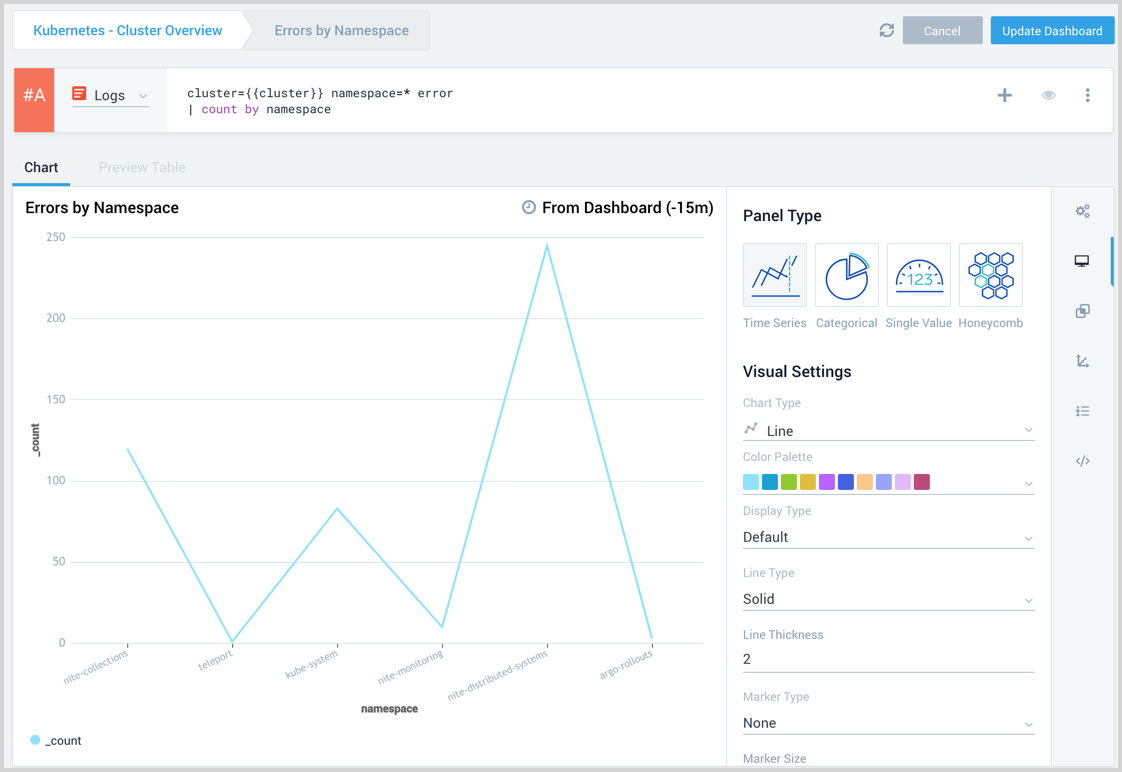Switch to the Honeycomb panel type

(x=990, y=275)
